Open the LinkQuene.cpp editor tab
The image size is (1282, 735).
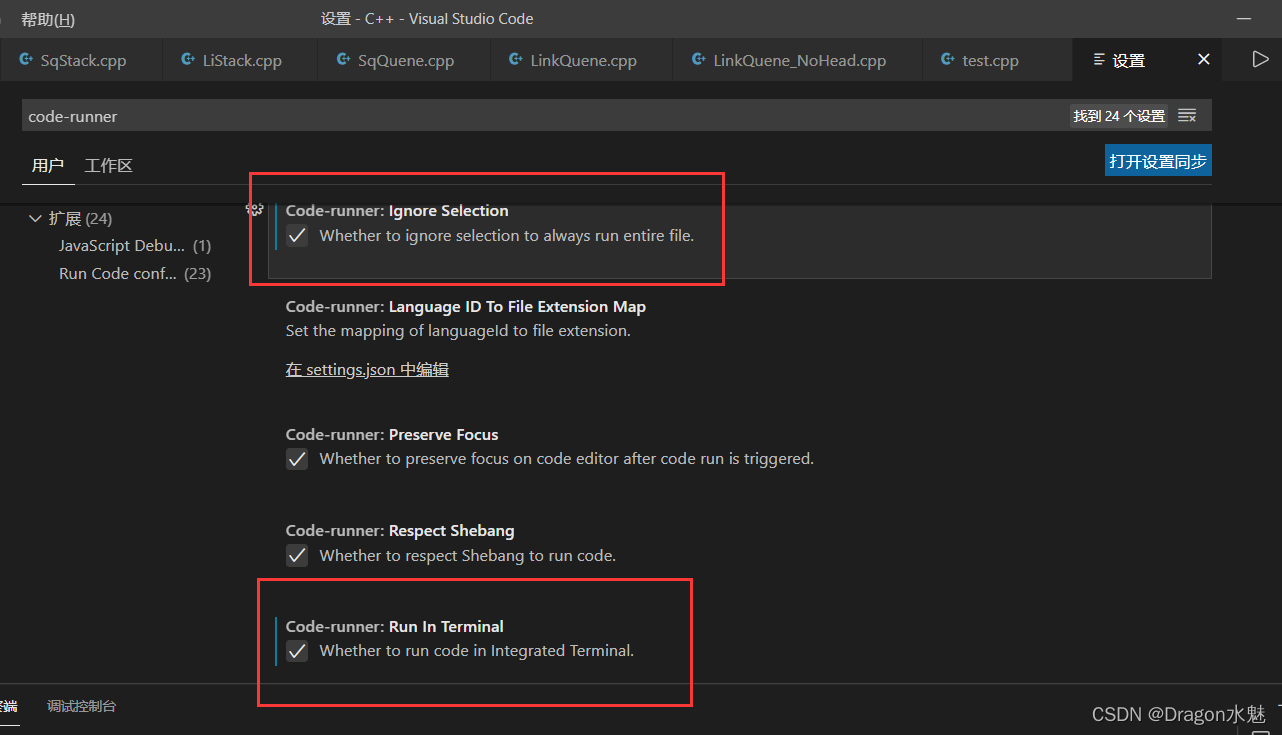pyautogui.click(x=582, y=60)
